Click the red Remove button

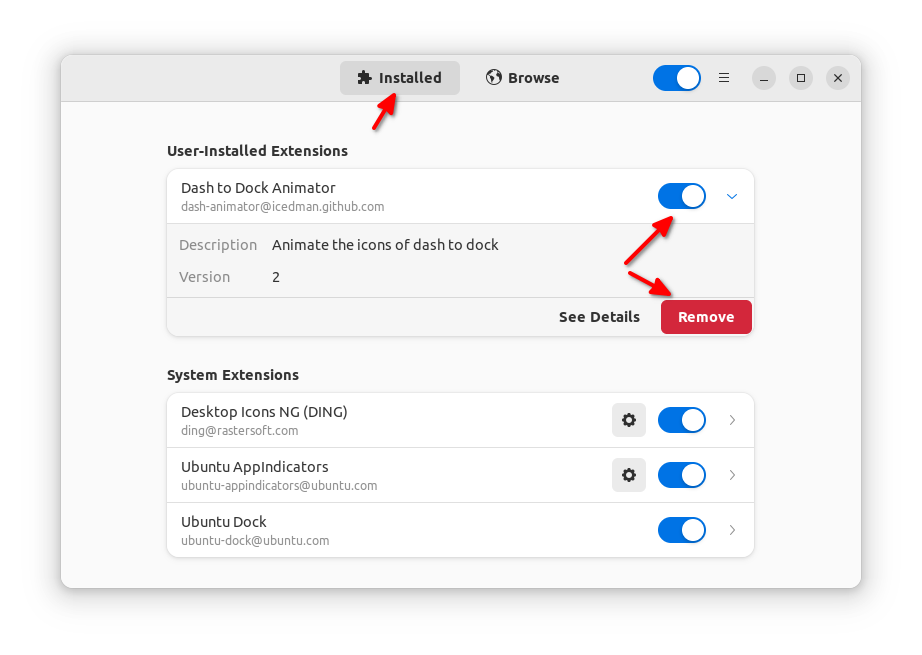click(706, 317)
